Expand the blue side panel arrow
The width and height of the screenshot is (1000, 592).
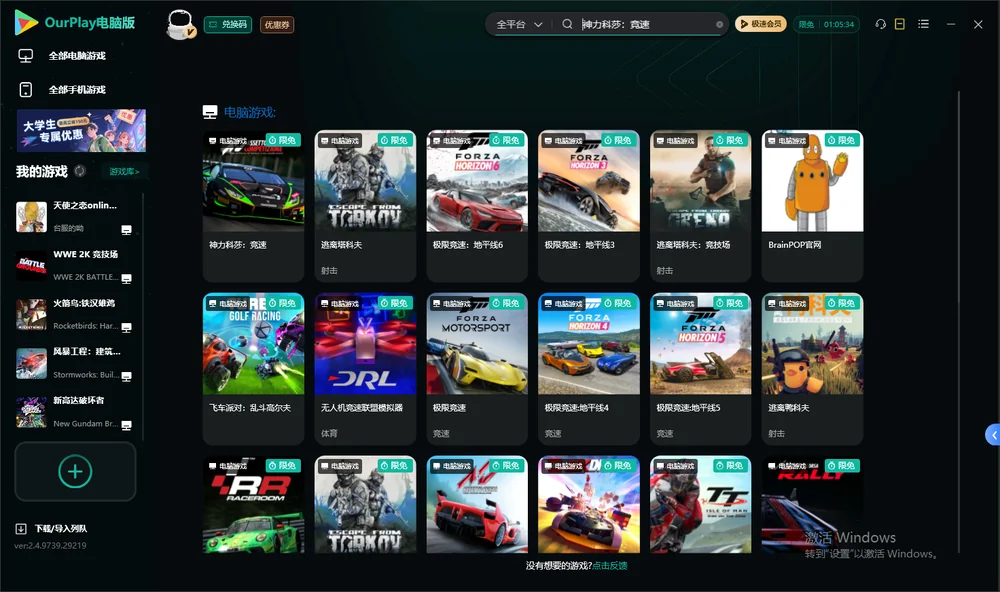pyautogui.click(x=993, y=435)
